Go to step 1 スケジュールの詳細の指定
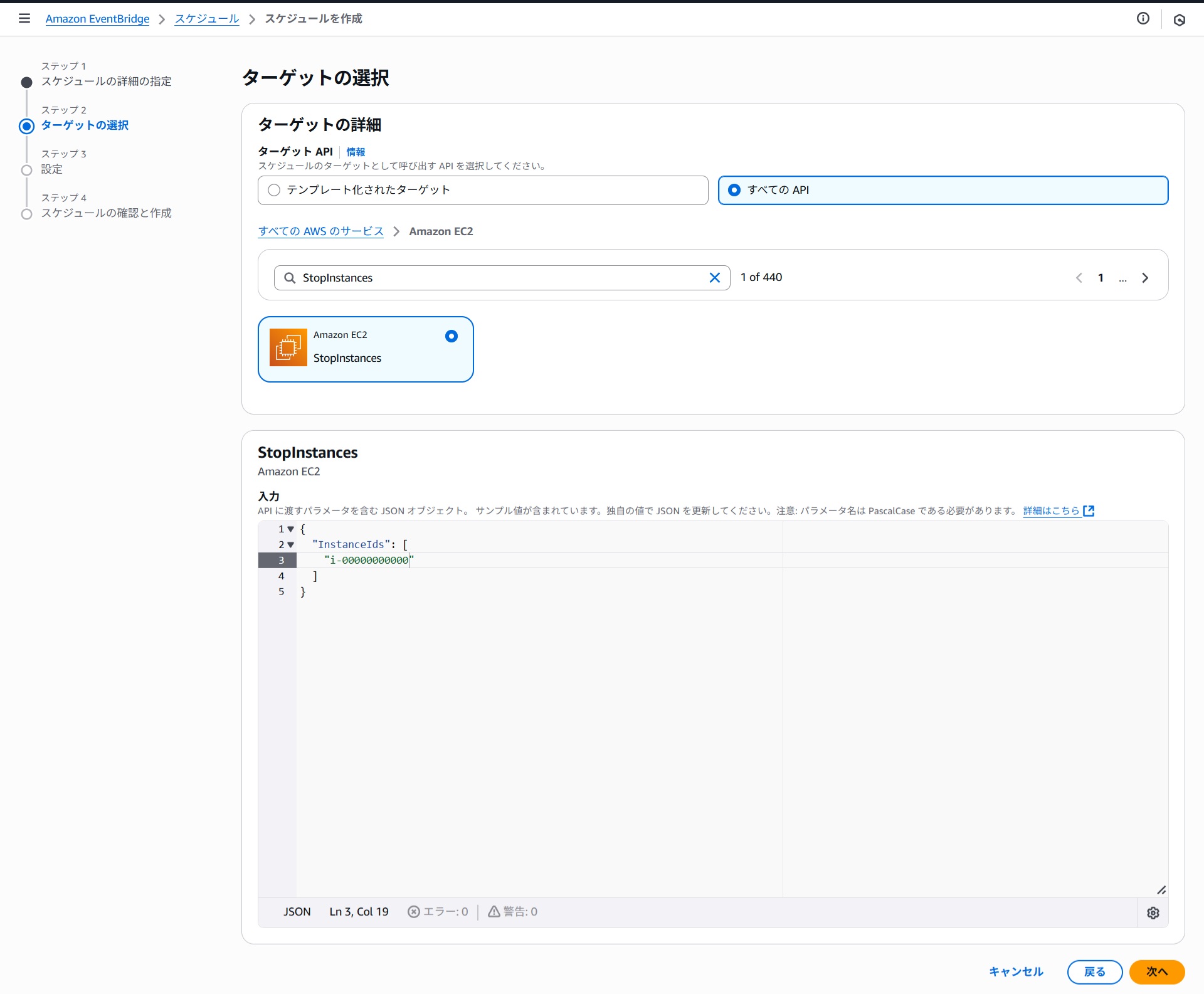The width and height of the screenshot is (1204, 994). tap(106, 82)
